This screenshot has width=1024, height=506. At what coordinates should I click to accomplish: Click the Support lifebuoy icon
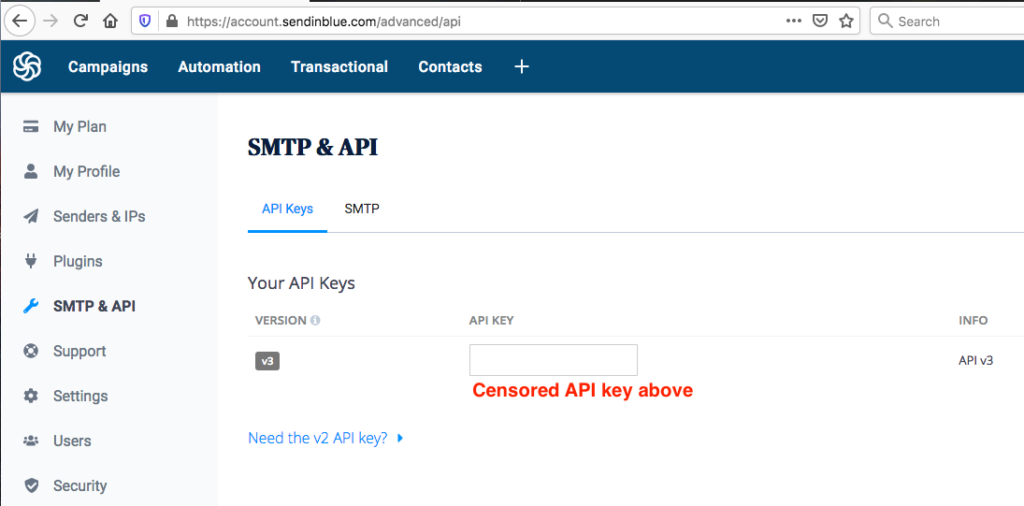coord(31,351)
